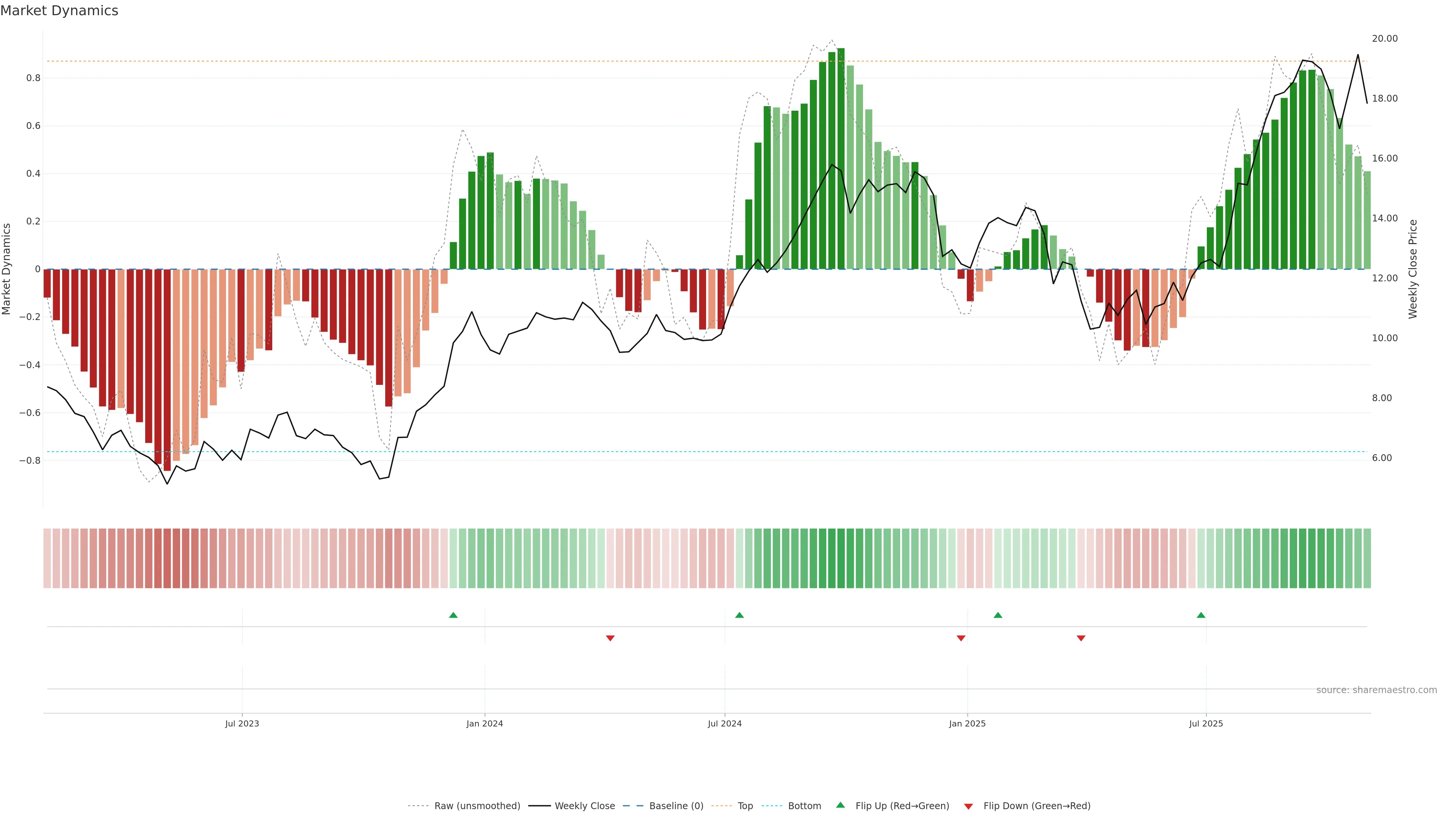Screen dimensions: 1456x819
Task: Click the Flip Down (Green→Red) legend entry
Action: coord(1037,806)
